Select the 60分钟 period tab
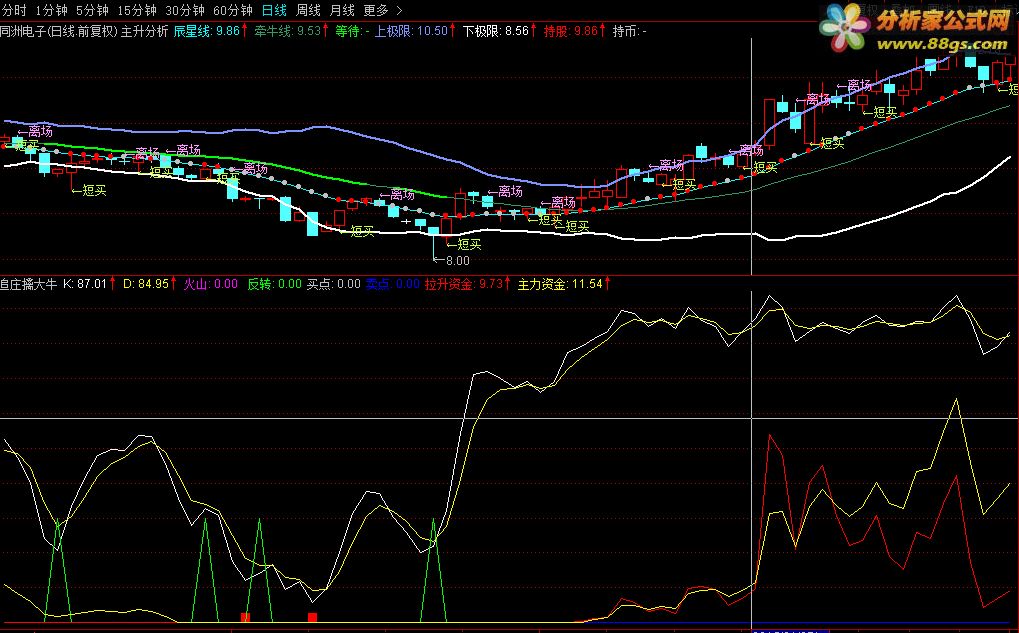Viewport: 1019px width, 633px height. click(233, 10)
